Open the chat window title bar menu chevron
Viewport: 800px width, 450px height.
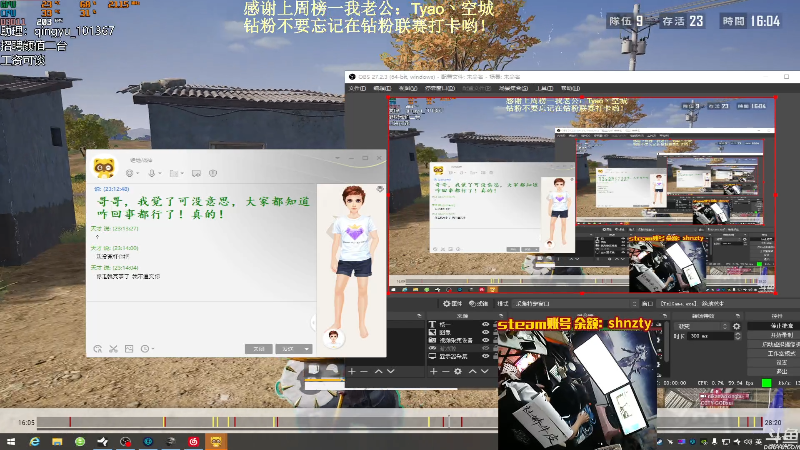coord(337,158)
